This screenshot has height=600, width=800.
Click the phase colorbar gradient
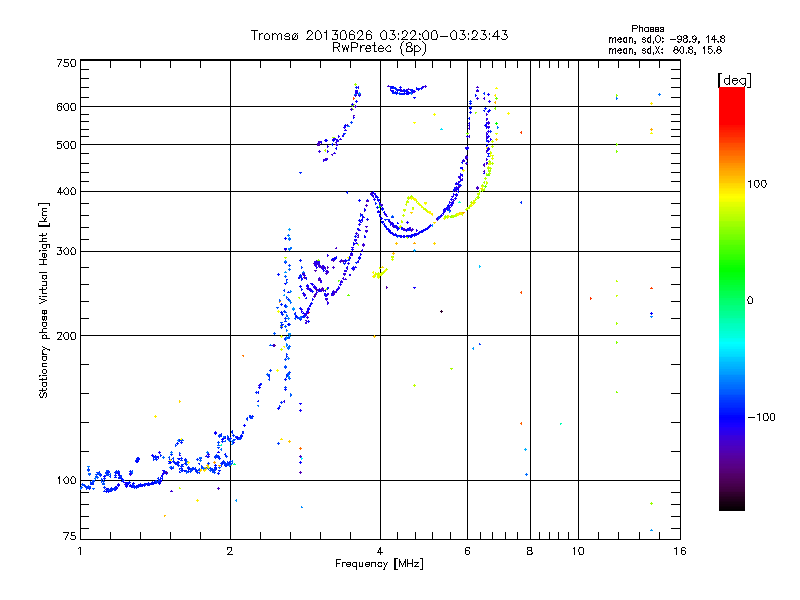click(x=732, y=298)
